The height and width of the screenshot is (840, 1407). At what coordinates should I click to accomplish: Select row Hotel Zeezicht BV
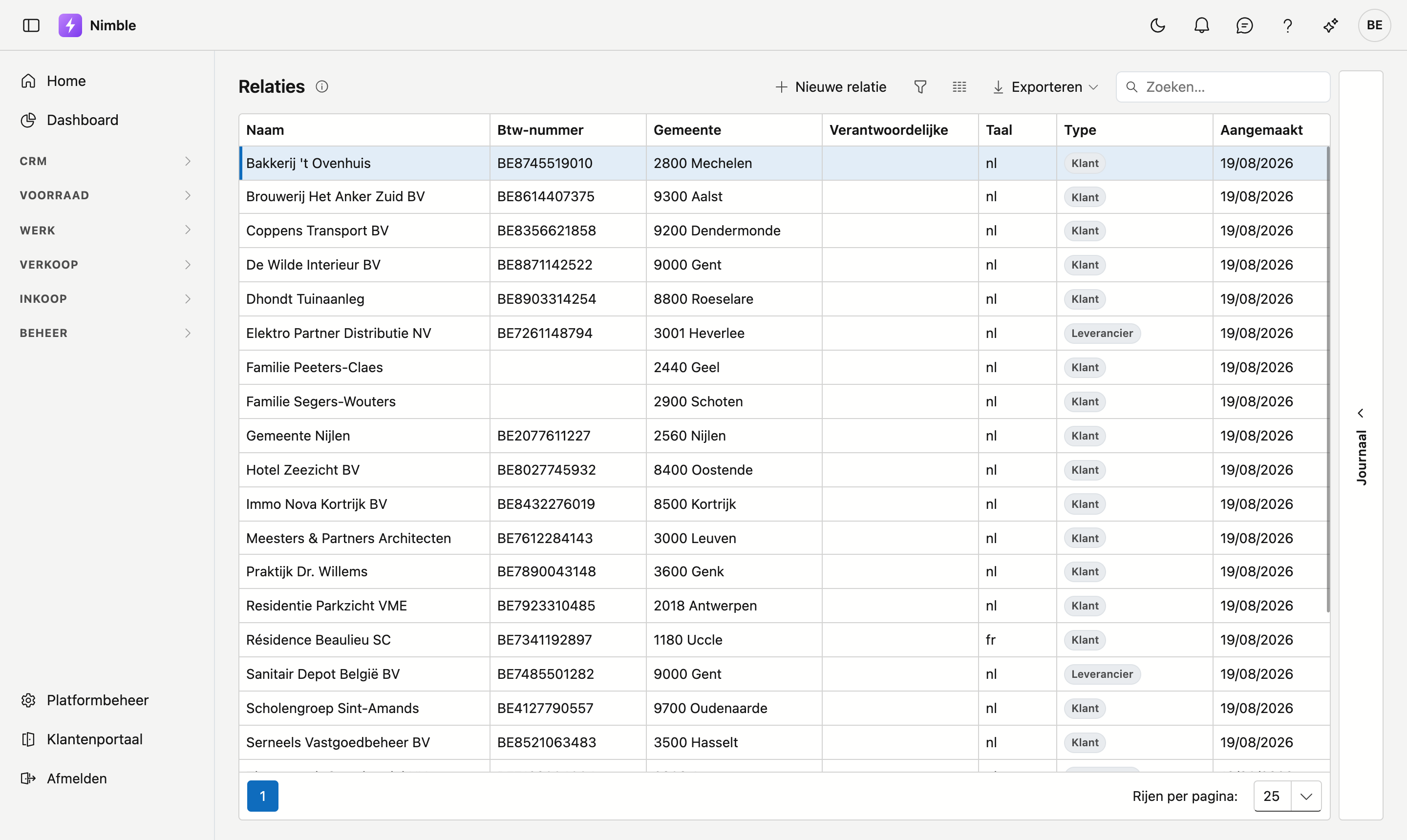click(784, 470)
